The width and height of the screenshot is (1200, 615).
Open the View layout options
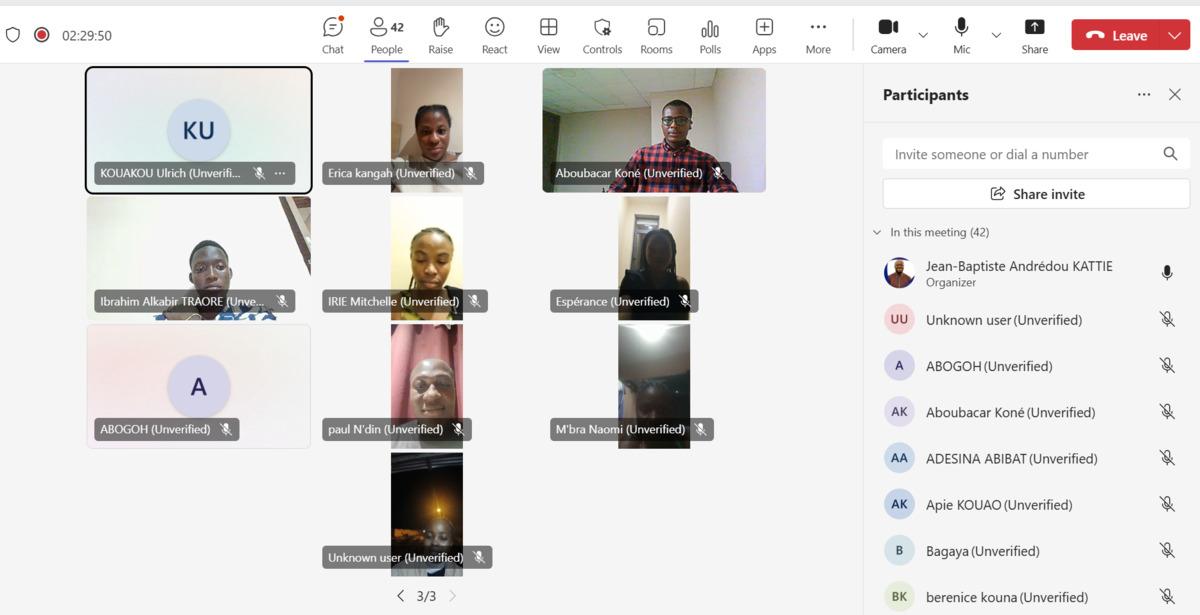pos(548,35)
